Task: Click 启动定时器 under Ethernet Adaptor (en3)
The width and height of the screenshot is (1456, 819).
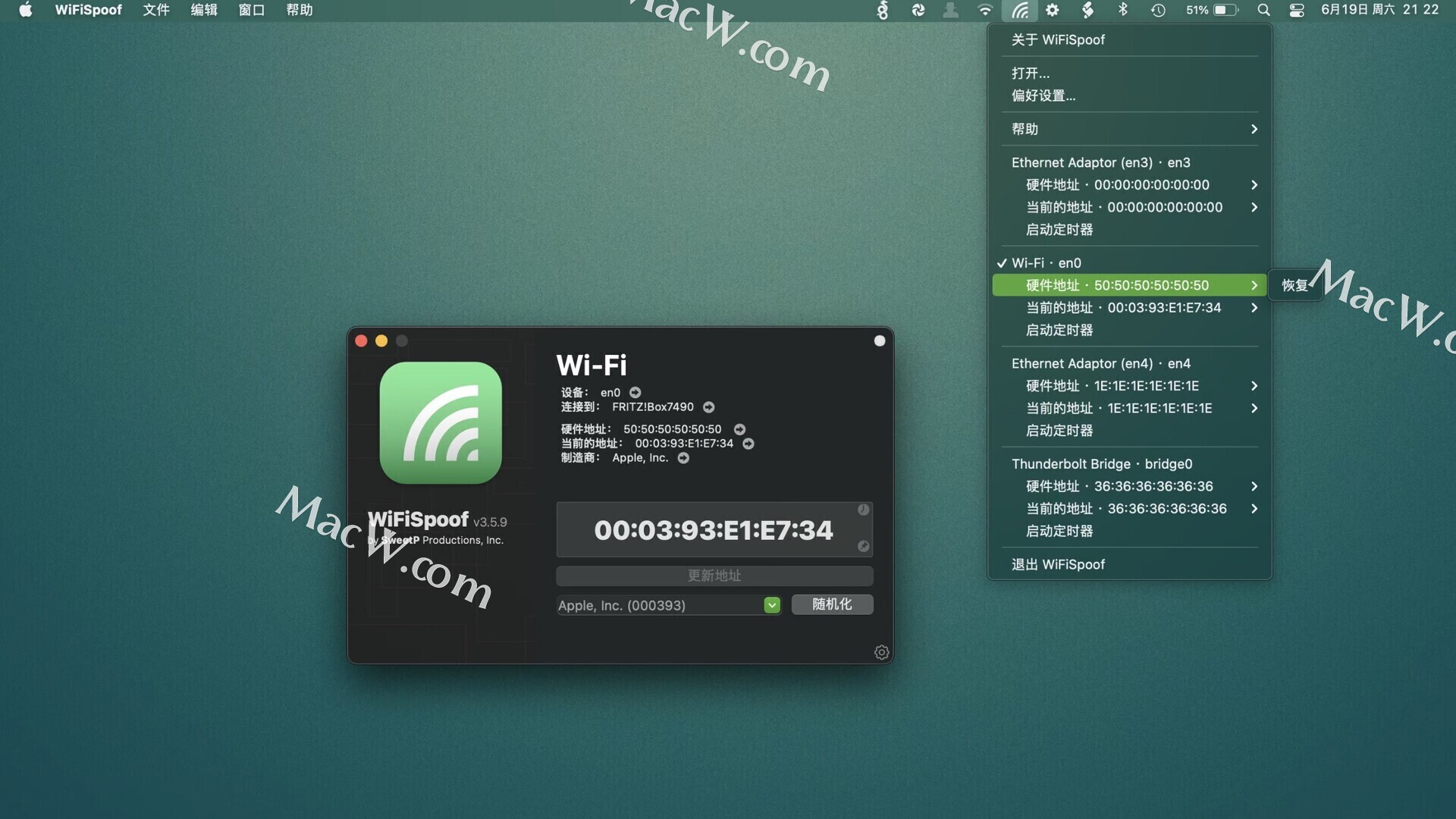Action: [x=1129, y=229]
